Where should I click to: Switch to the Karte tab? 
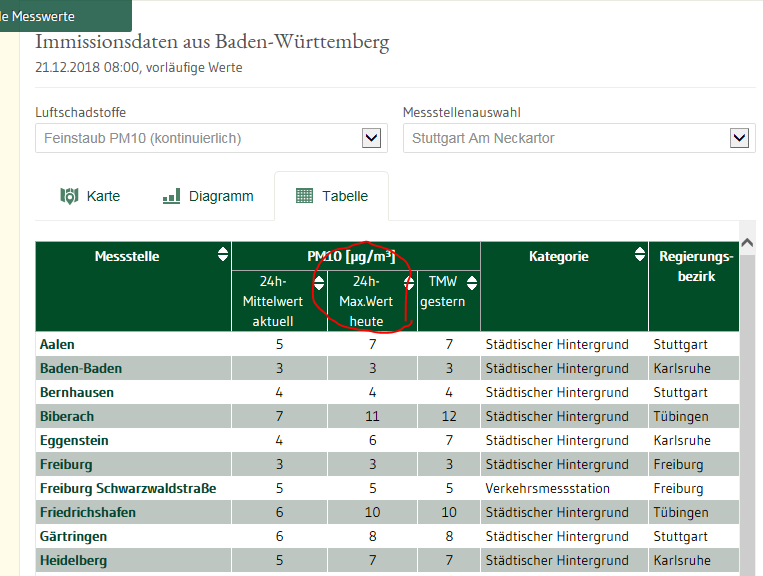90,196
